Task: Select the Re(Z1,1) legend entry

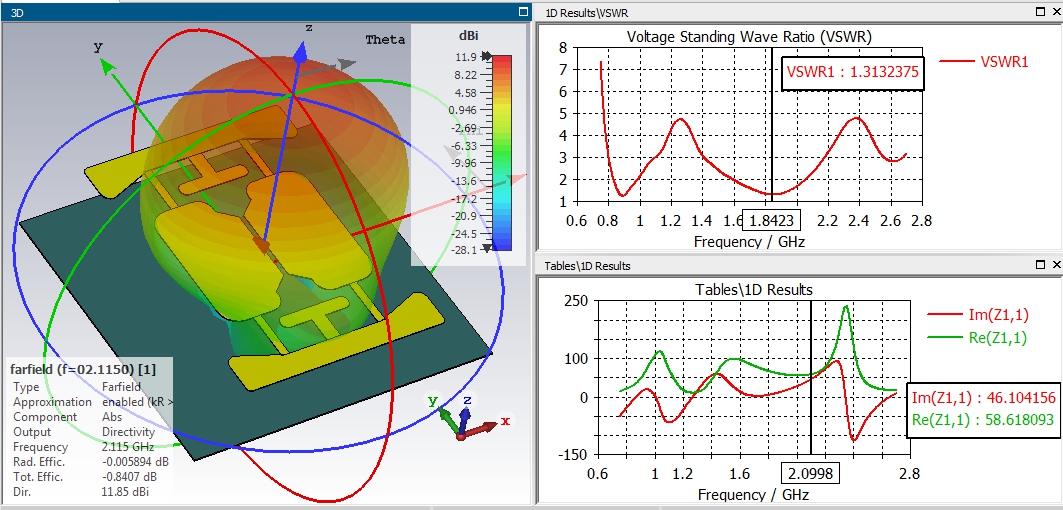Action: click(978, 337)
